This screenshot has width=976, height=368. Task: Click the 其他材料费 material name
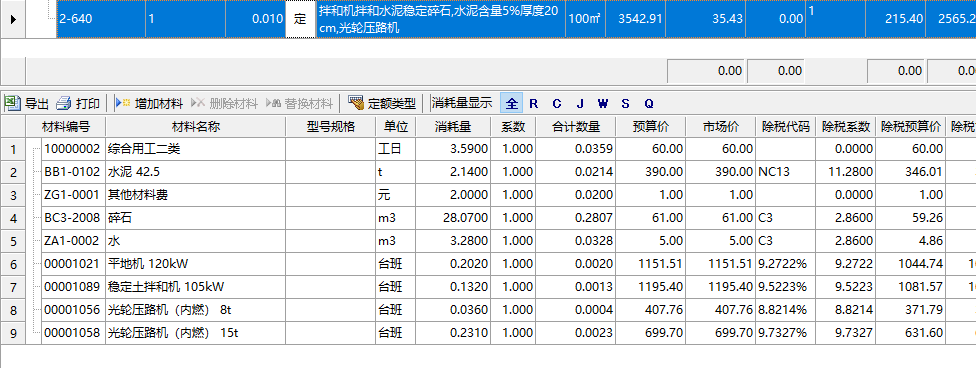195,196
